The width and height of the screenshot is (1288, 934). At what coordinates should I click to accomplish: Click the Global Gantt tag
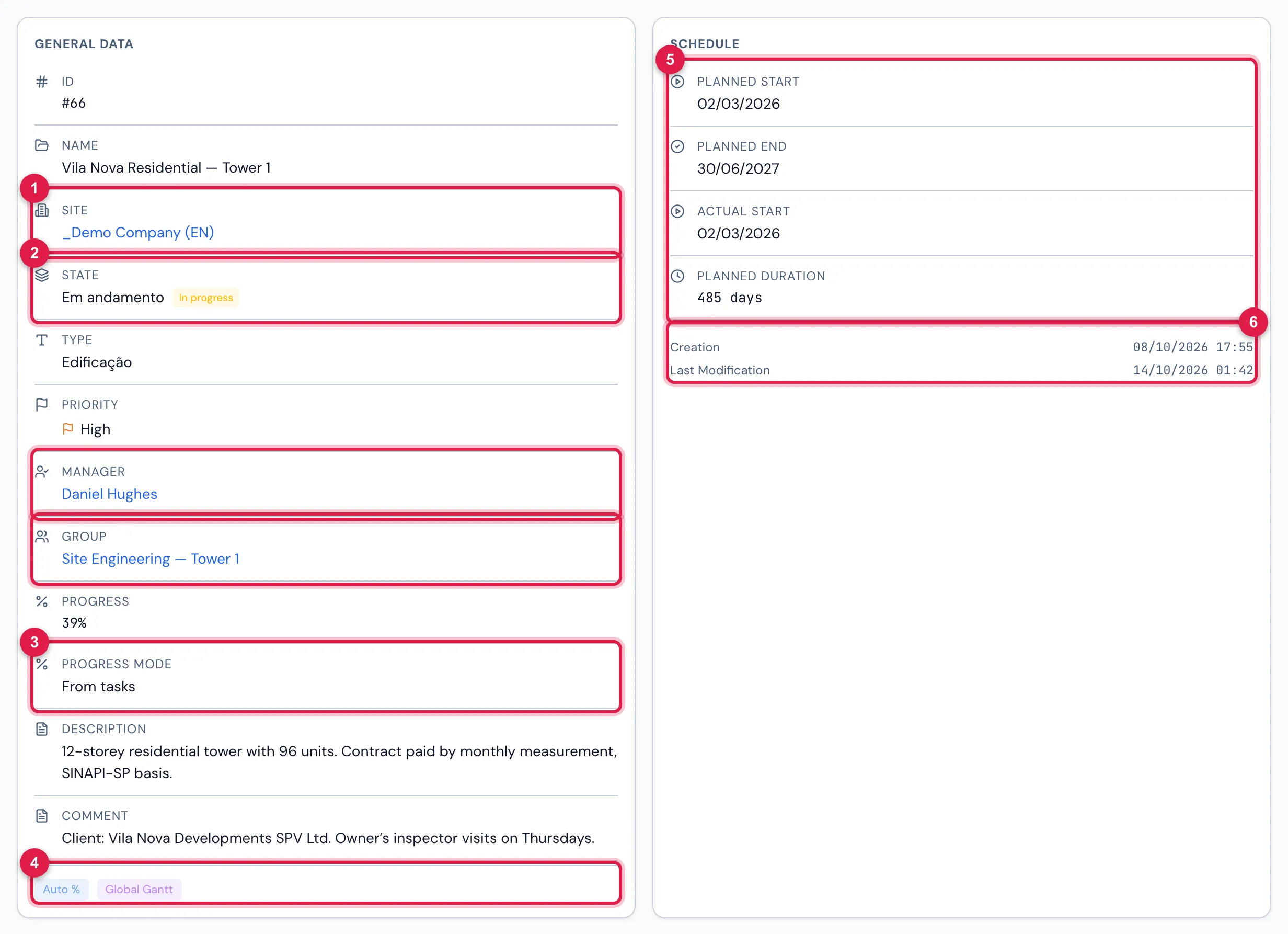coord(139,889)
